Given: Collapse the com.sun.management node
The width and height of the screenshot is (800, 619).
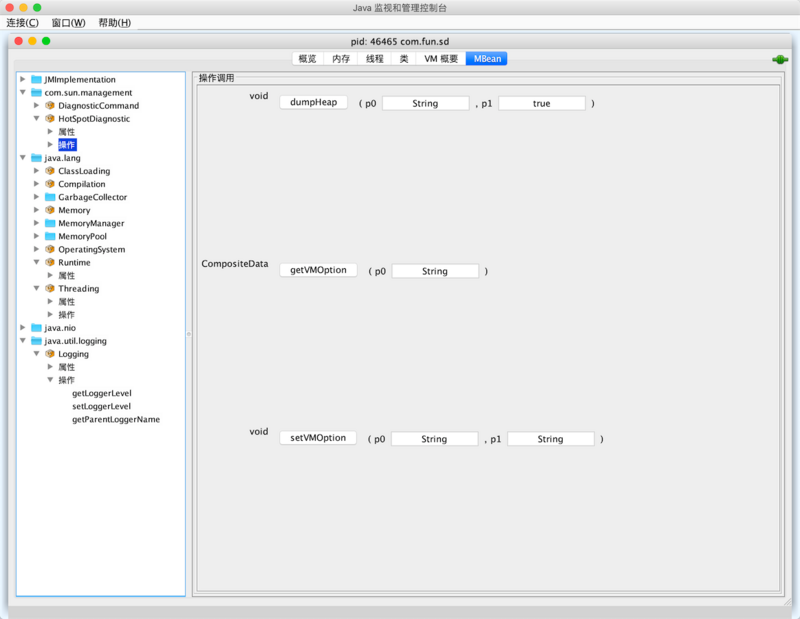Looking at the screenshot, I should click(x=22, y=92).
